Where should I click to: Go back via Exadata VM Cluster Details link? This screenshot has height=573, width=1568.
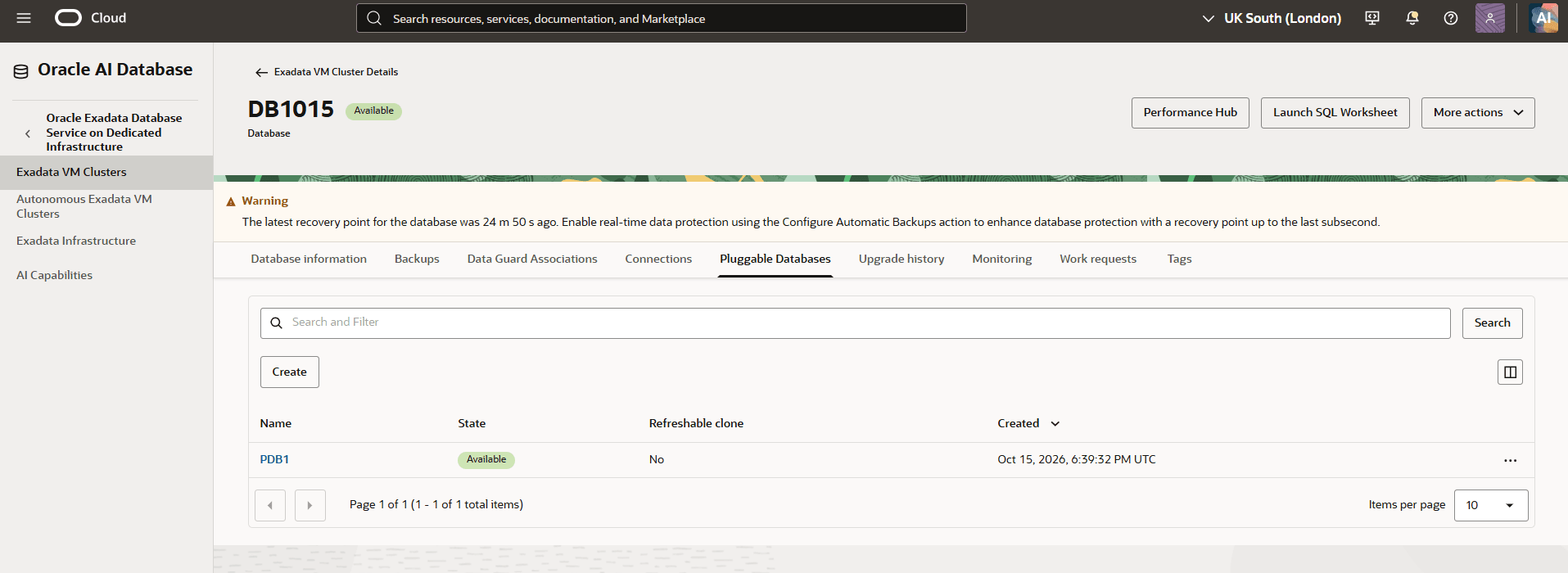pos(336,72)
